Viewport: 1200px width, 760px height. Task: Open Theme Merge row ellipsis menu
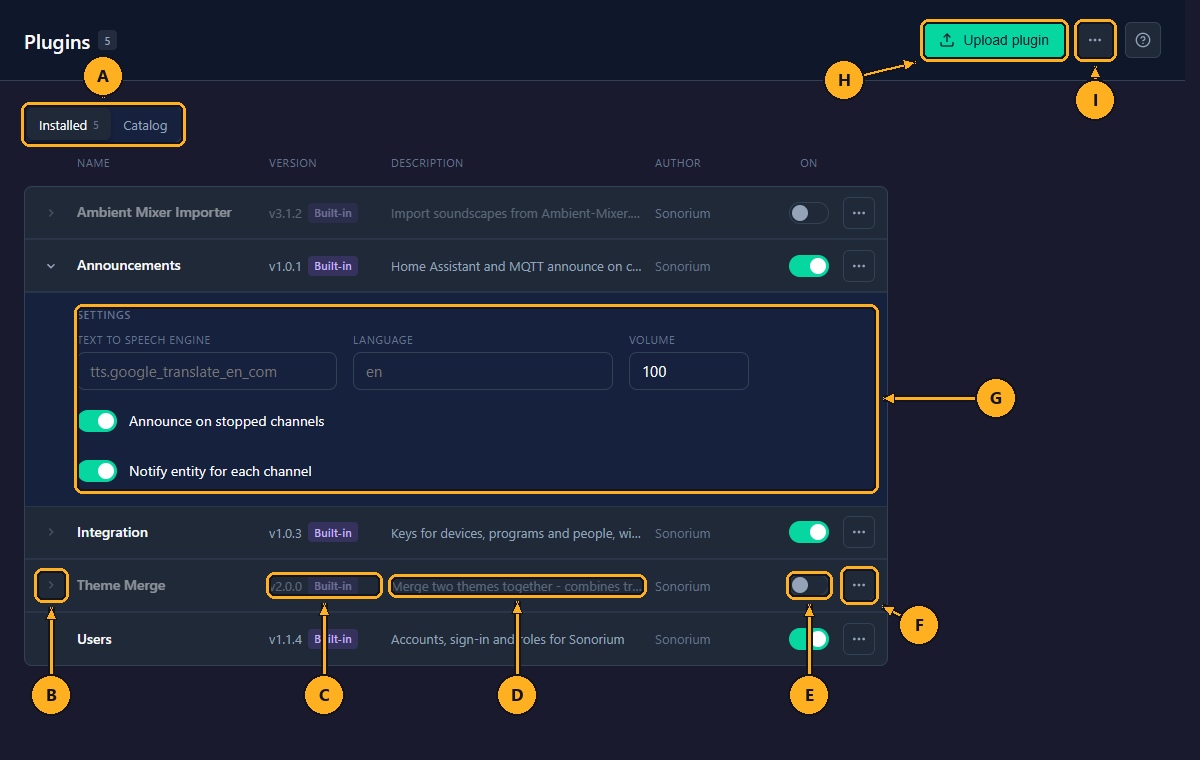[x=859, y=586]
